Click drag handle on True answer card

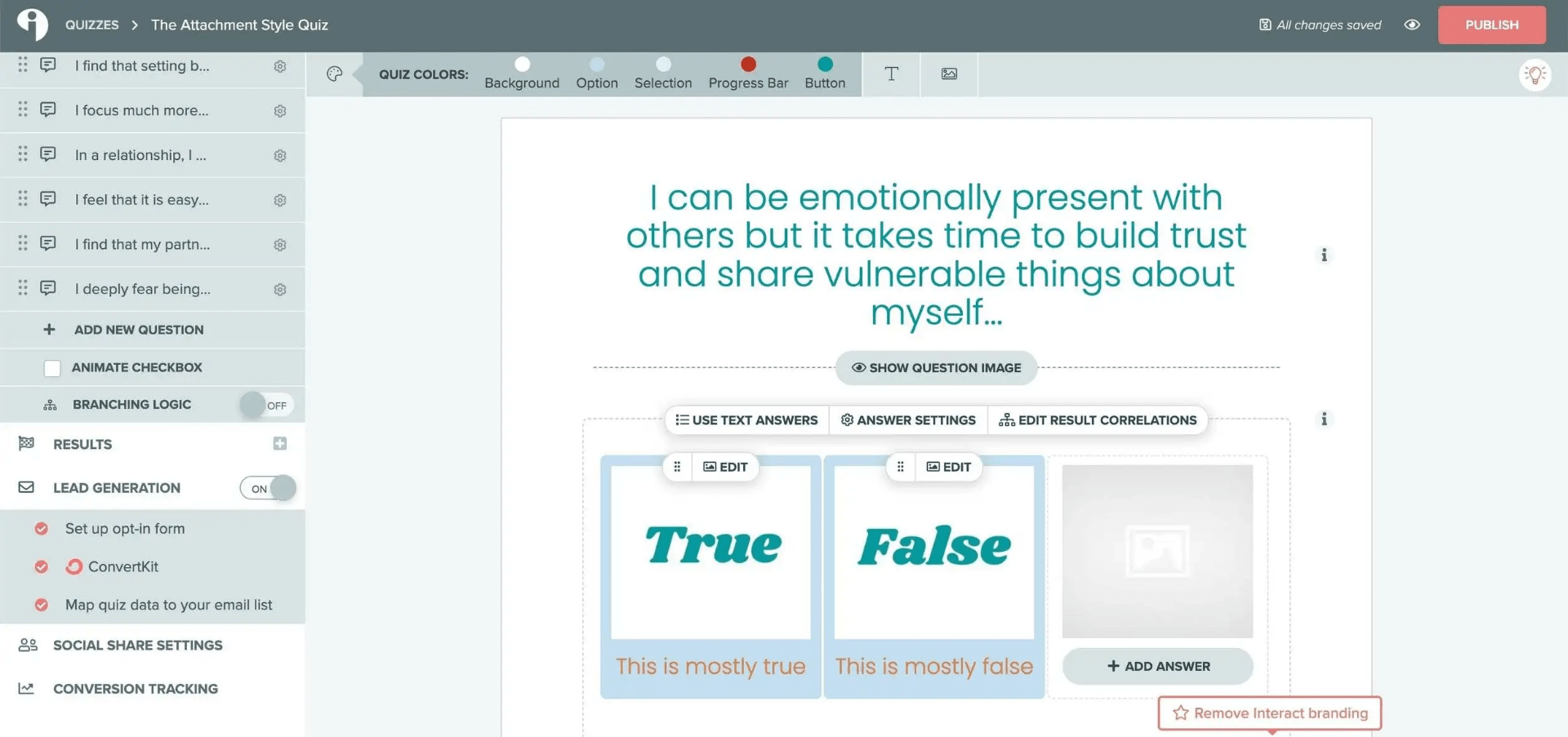coord(677,467)
